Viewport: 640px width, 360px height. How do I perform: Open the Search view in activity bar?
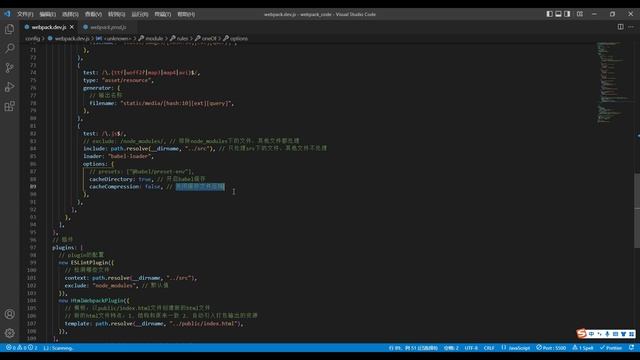coord(9,48)
